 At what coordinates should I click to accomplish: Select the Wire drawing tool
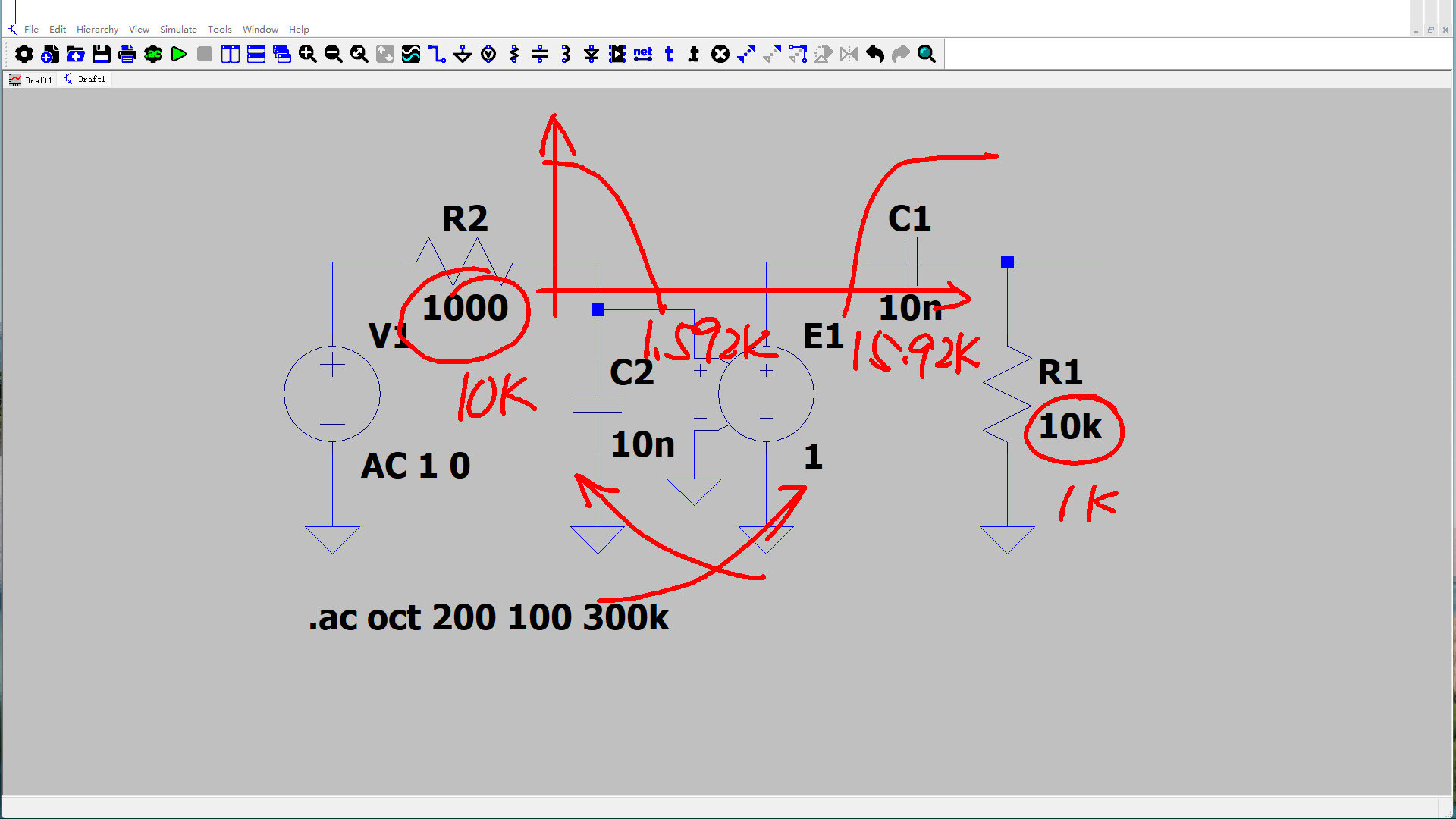point(437,54)
